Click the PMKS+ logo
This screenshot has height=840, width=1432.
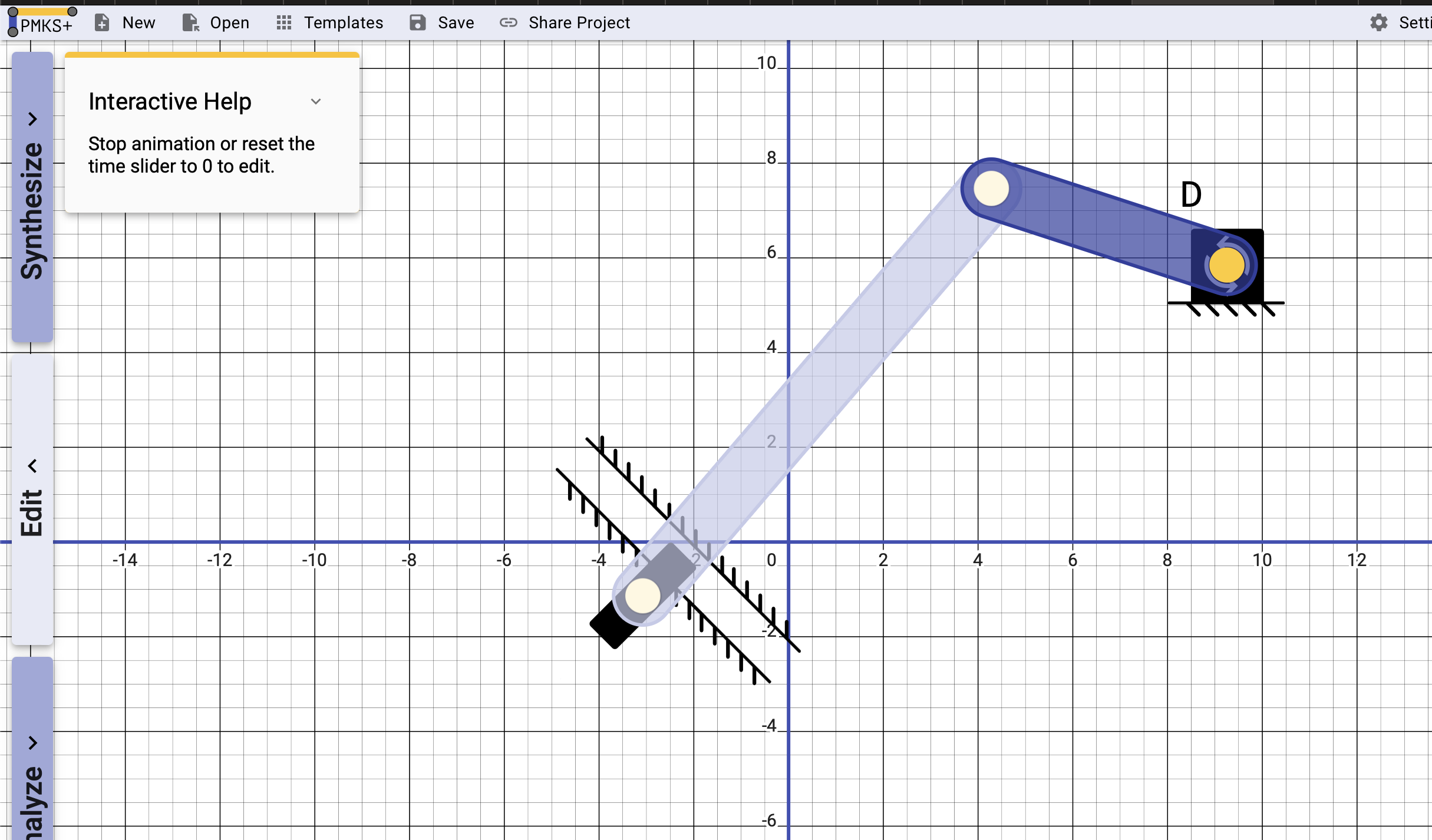[x=41, y=22]
